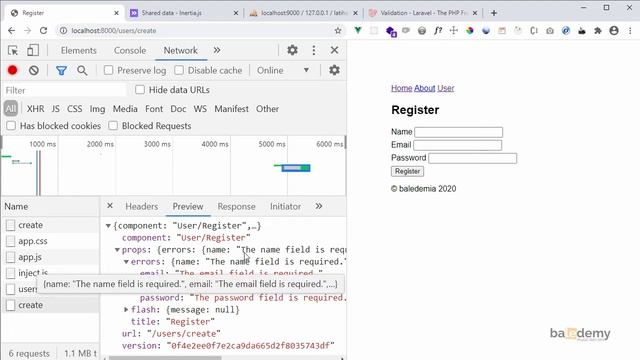Check Has blocked cookies
This screenshot has height=360, width=640.
tap(11, 126)
